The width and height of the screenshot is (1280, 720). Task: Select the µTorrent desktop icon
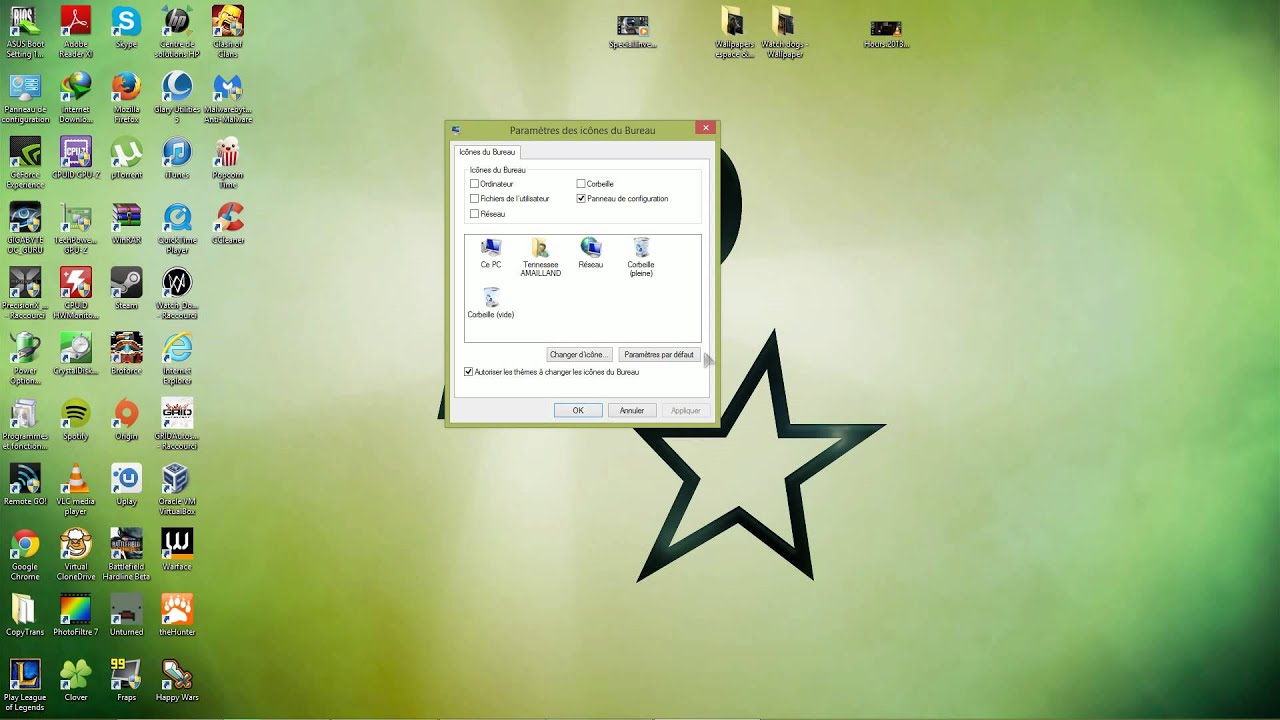tap(126, 159)
